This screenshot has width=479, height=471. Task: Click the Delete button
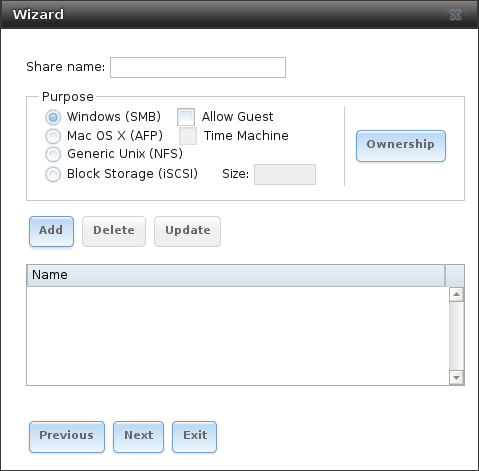coord(114,231)
